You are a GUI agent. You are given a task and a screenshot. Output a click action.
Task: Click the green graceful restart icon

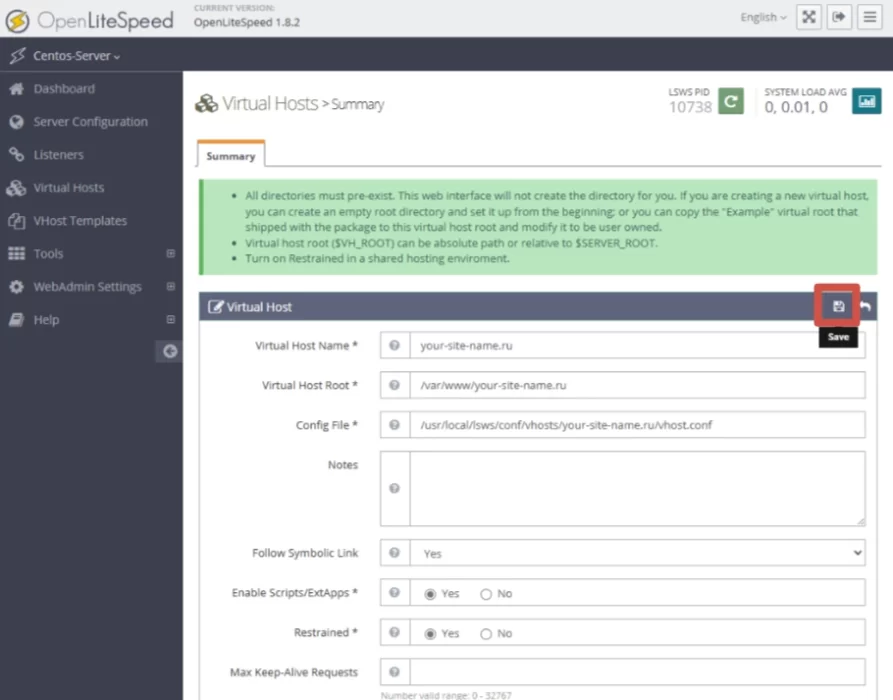(x=731, y=101)
